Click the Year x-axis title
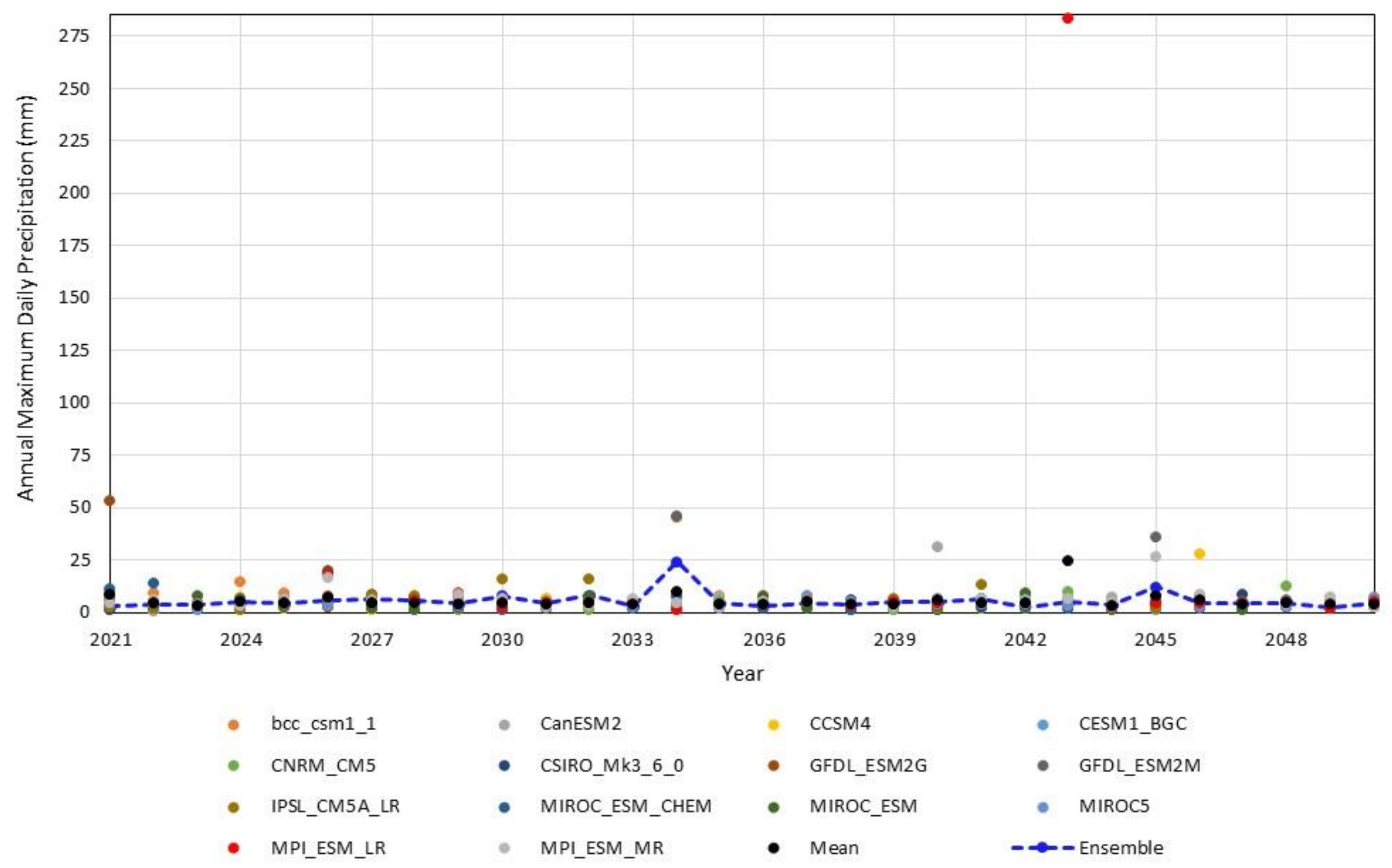The height and width of the screenshot is (868, 1392). [x=742, y=673]
